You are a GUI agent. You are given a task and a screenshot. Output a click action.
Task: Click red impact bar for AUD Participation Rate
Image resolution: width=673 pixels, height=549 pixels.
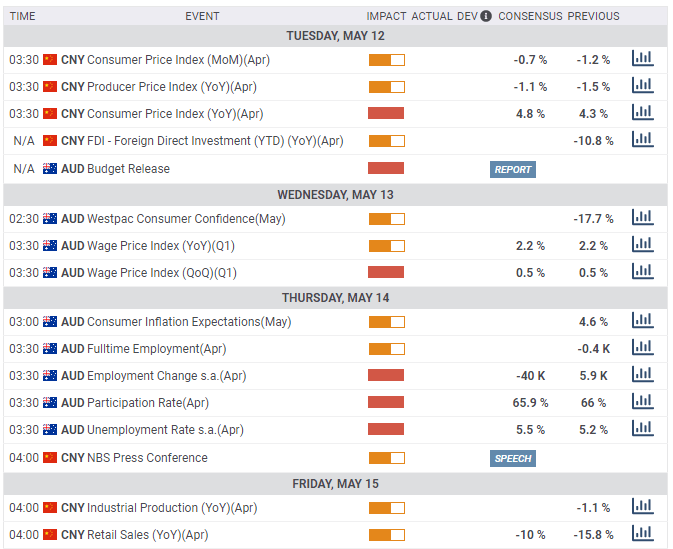386,402
